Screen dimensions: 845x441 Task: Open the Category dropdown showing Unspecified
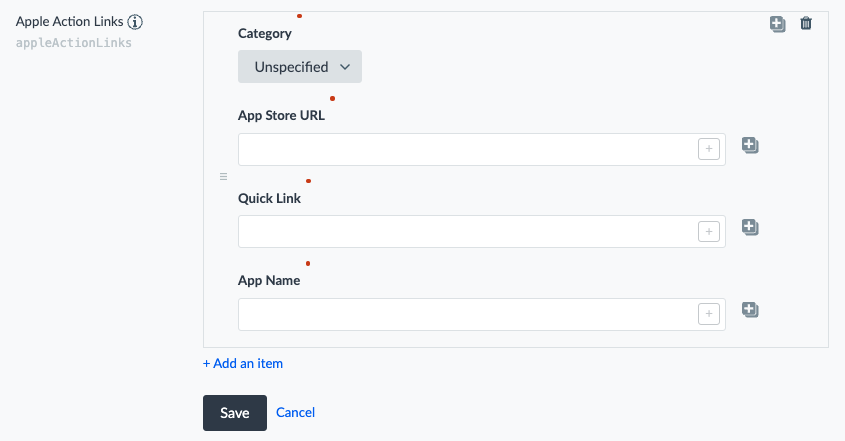300,67
